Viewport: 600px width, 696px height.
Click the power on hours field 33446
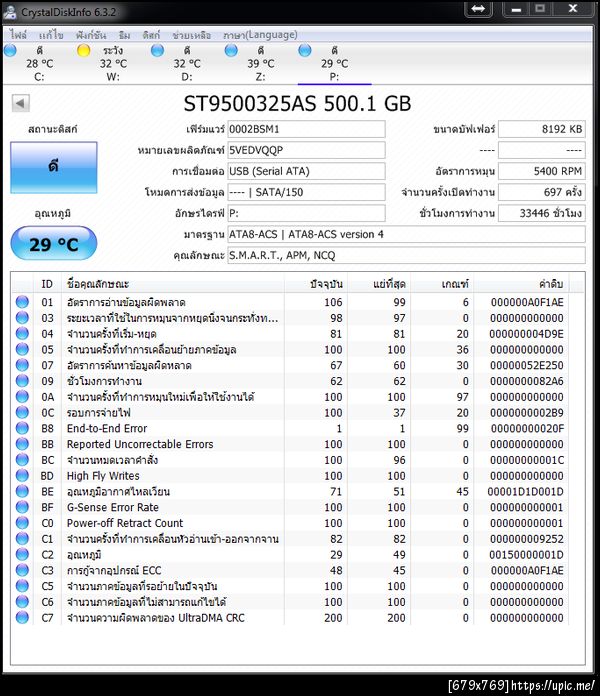pos(542,213)
